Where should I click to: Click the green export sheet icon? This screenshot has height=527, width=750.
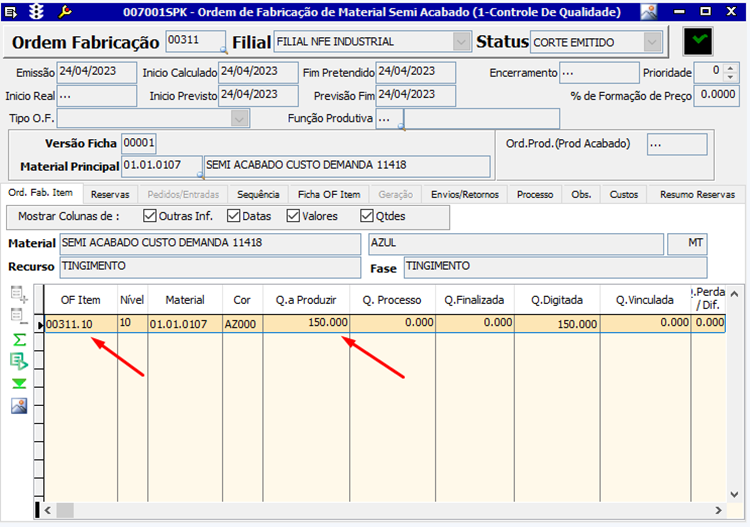(19, 362)
